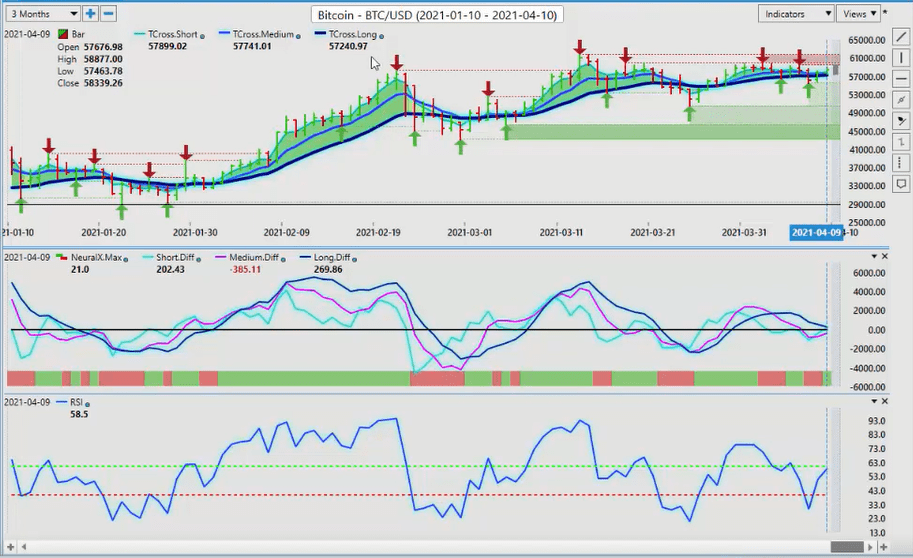Viewport: 913px width, 558px height.
Task: Open RSI panel options arrow
Action: click(874, 401)
